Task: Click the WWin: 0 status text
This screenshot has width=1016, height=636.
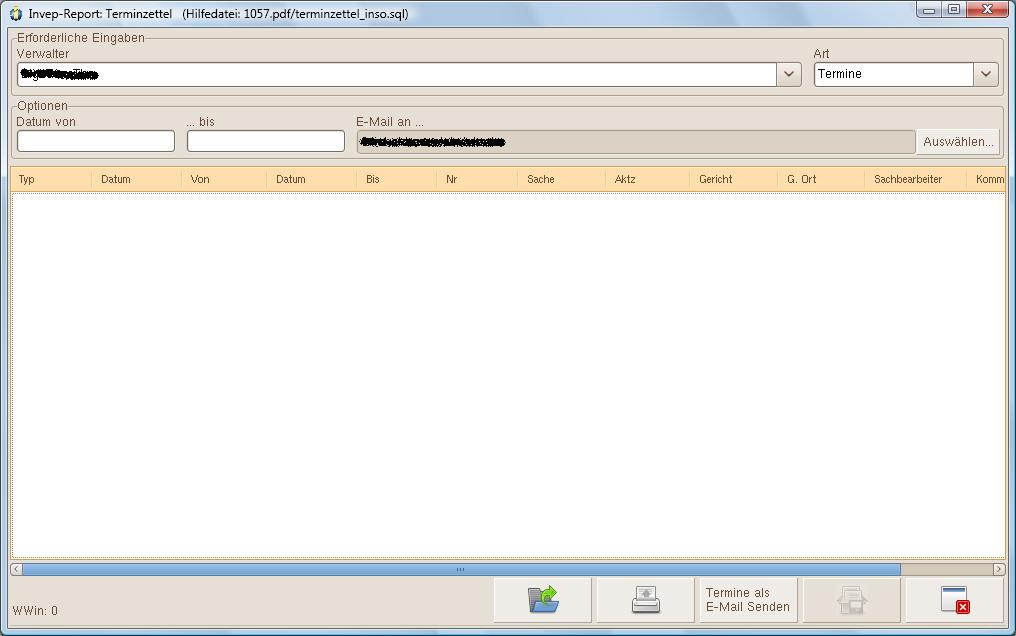Action: click(35, 611)
